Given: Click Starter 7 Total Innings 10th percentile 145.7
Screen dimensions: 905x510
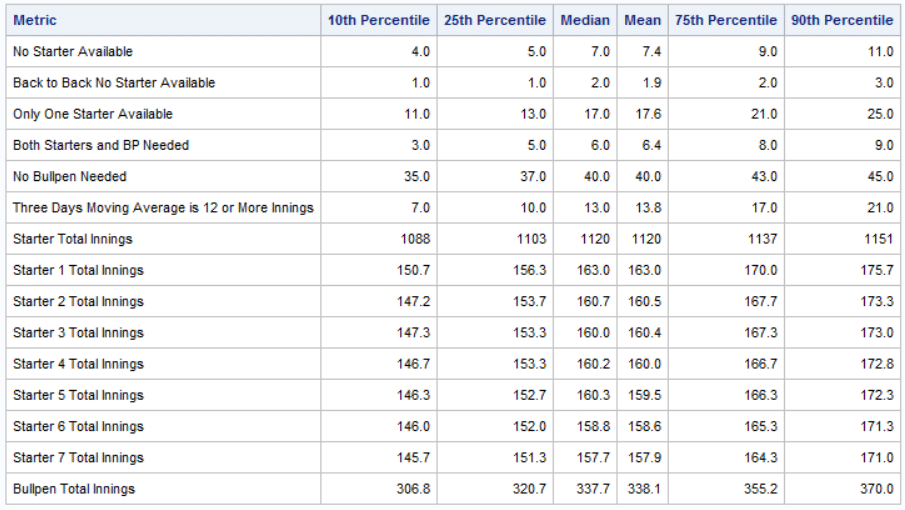Looking at the screenshot, I should (x=413, y=457).
